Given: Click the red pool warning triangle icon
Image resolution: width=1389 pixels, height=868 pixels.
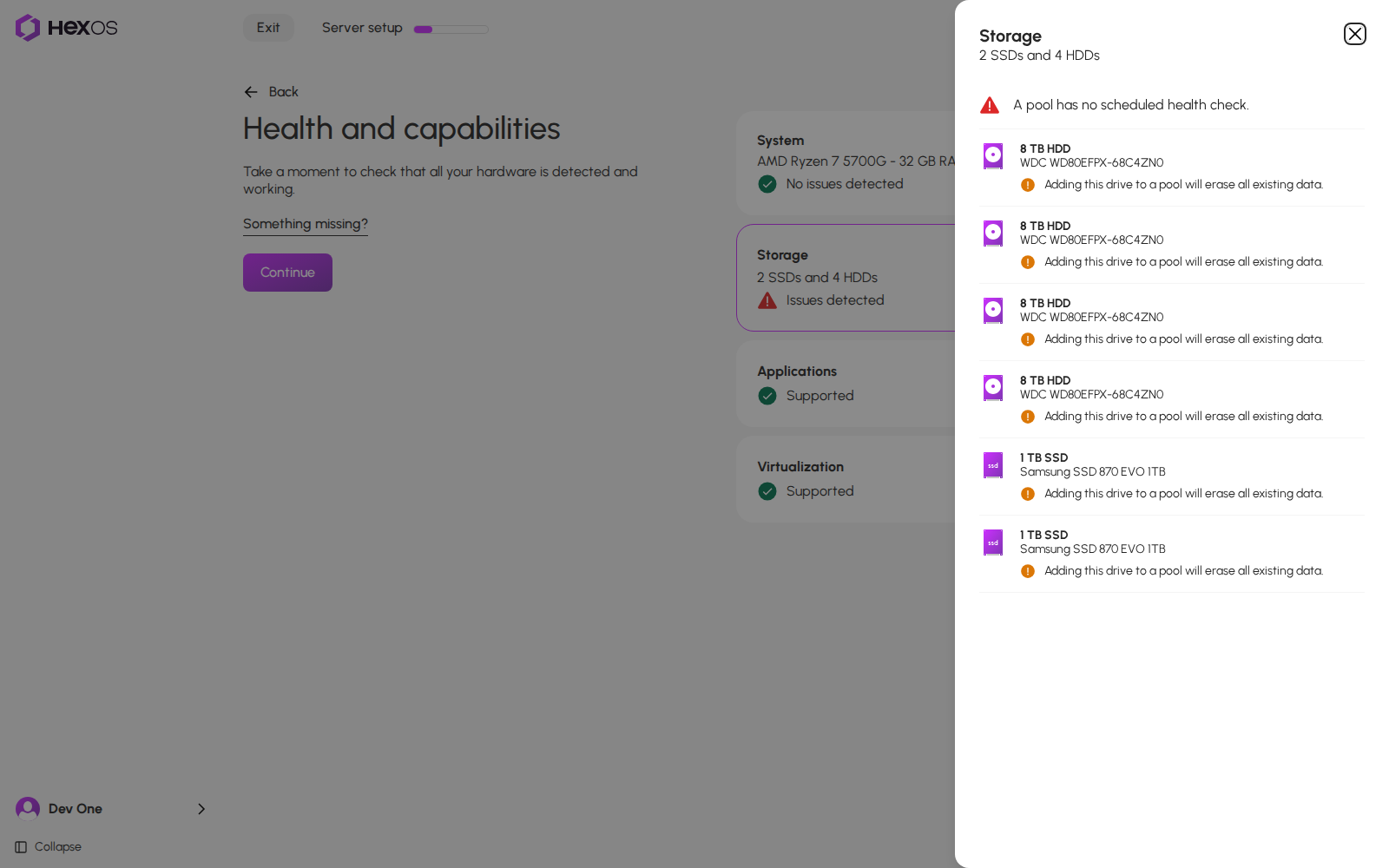Looking at the screenshot, I should pos(990,105).
